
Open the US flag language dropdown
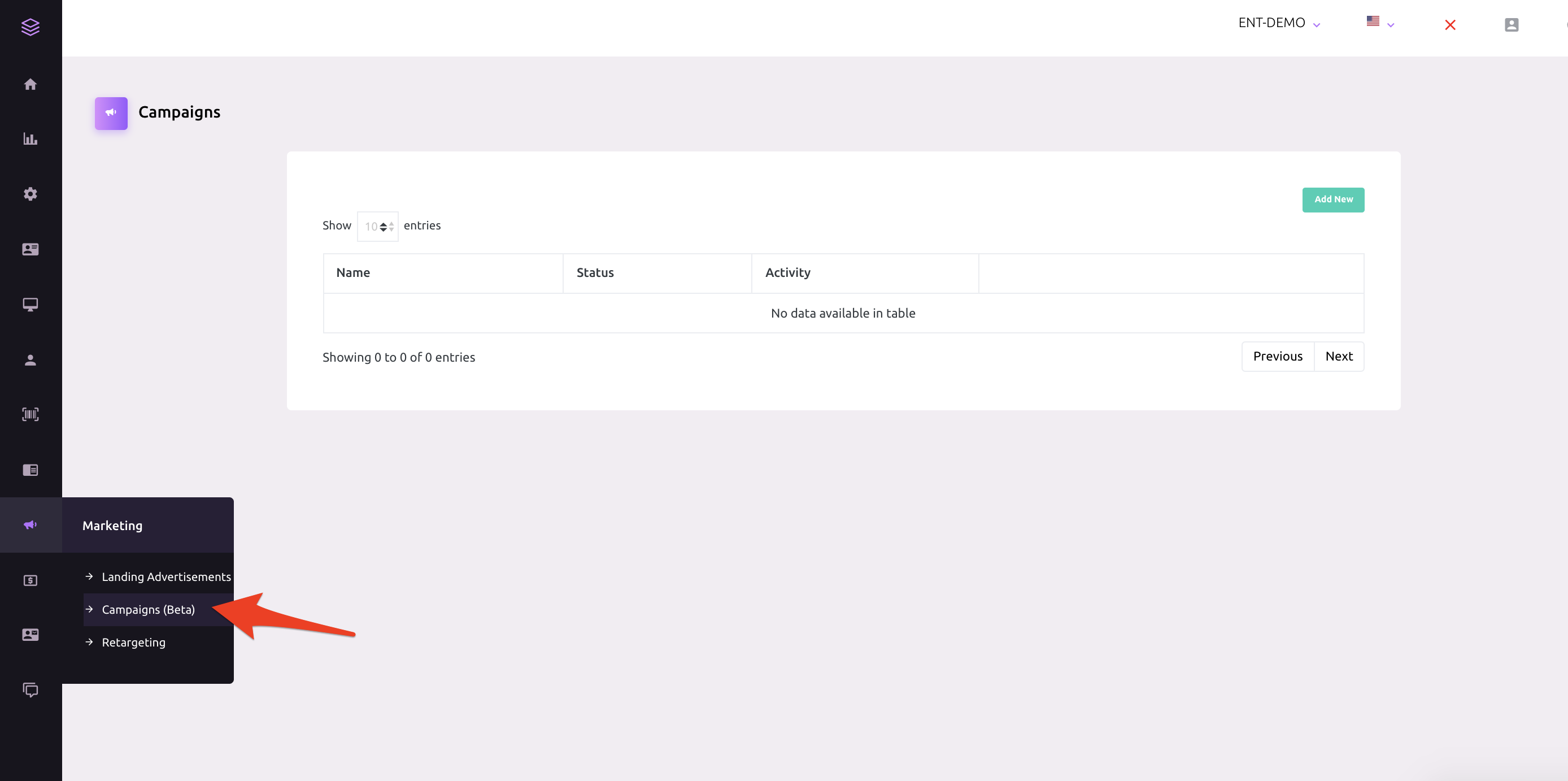point(1380,23)
